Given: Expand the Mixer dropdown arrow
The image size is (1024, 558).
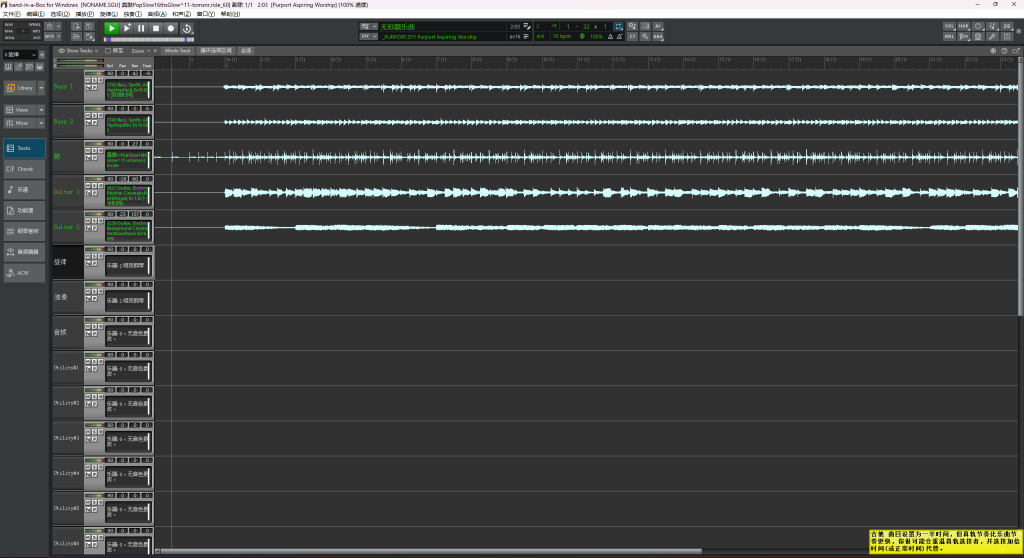Looking at the screenshot, I should 41,123.
